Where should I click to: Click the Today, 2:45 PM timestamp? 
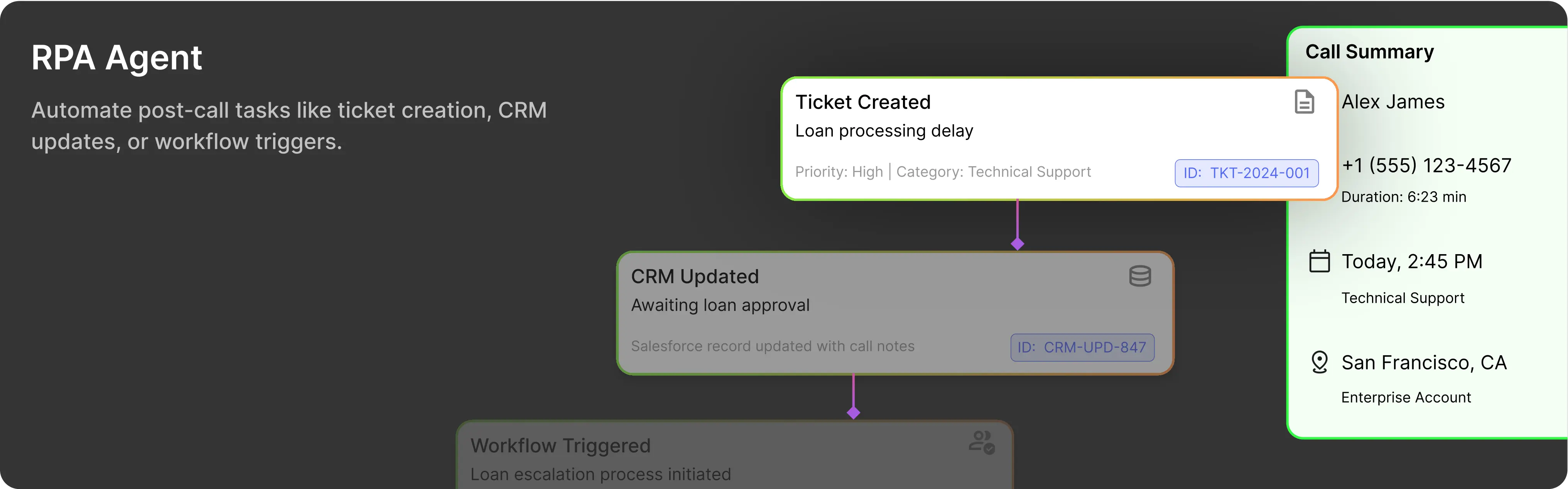coord(1411,261)
